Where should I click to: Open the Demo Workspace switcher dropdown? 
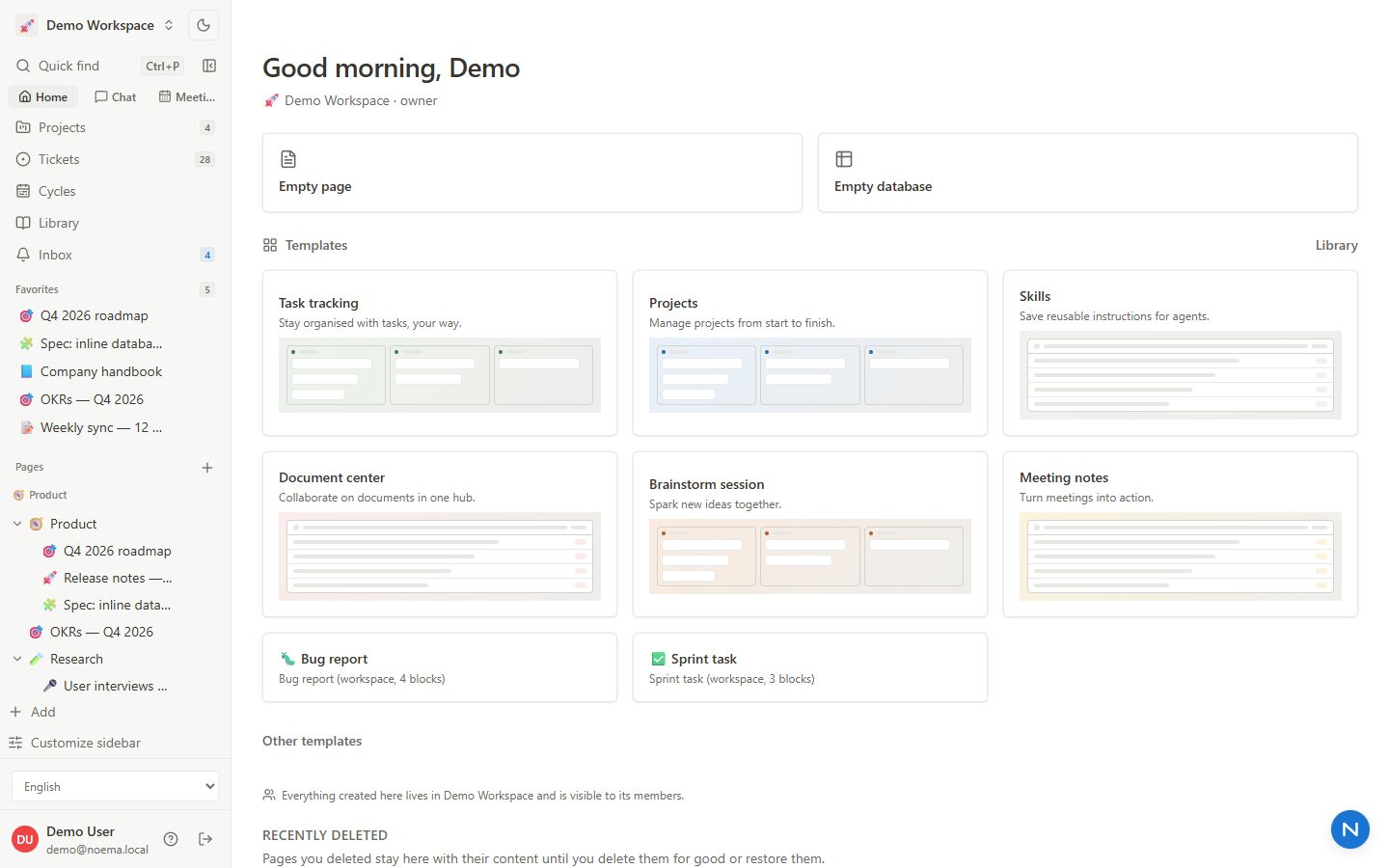tap(96, 25)
